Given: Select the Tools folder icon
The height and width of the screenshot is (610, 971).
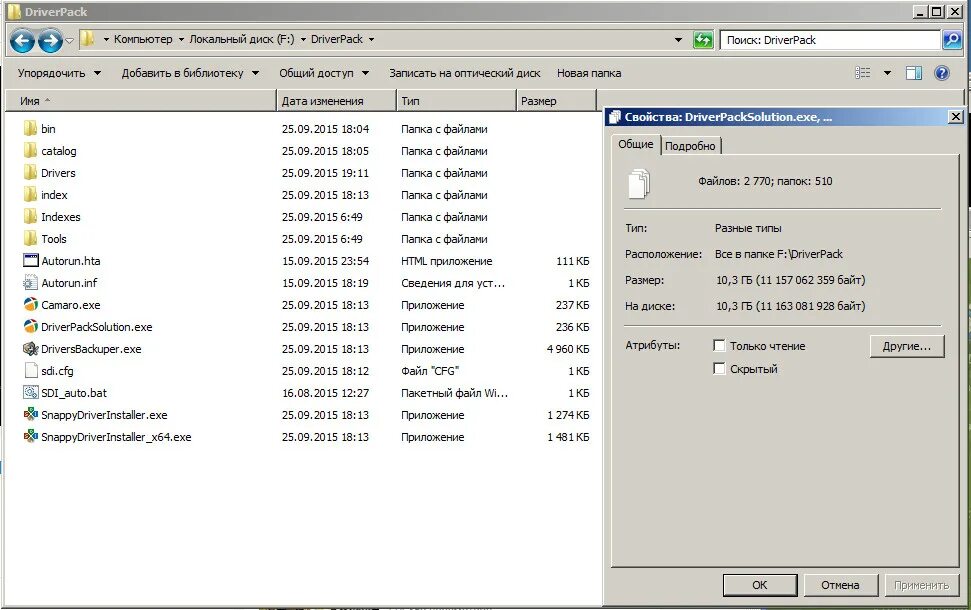Looking at the screenshot, I should [30, 238].
